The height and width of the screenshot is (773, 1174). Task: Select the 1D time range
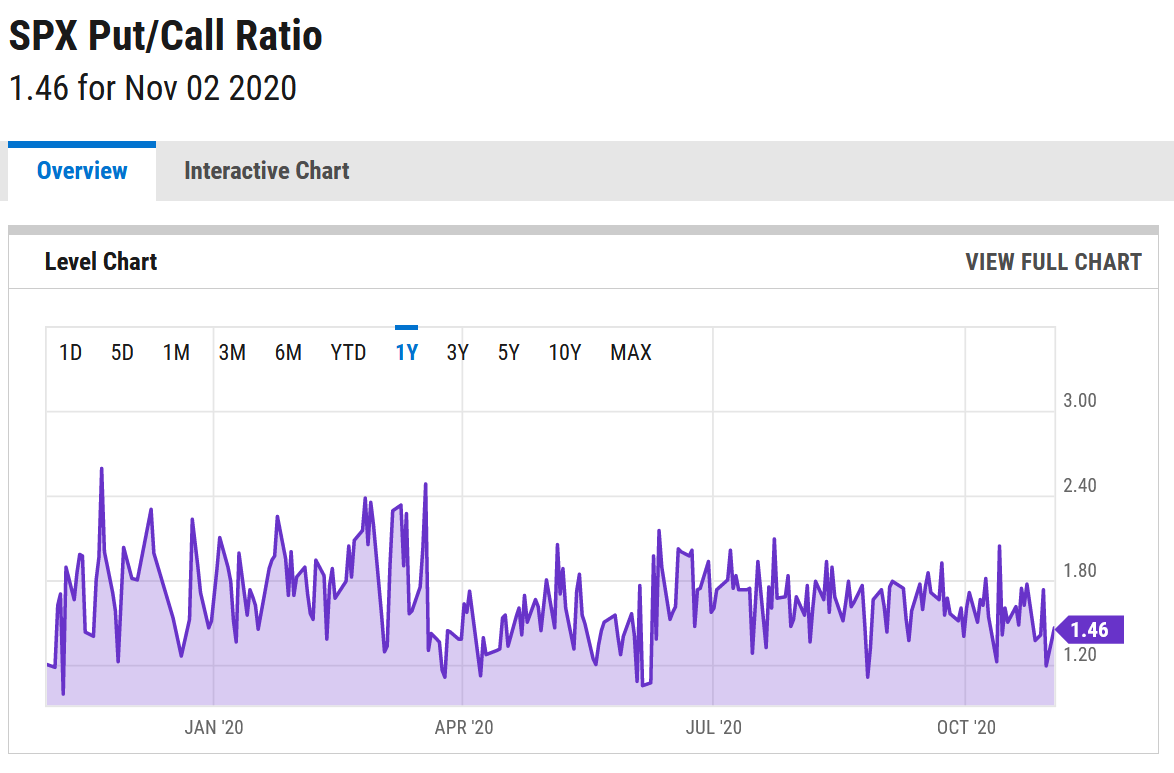pos(70,352)
